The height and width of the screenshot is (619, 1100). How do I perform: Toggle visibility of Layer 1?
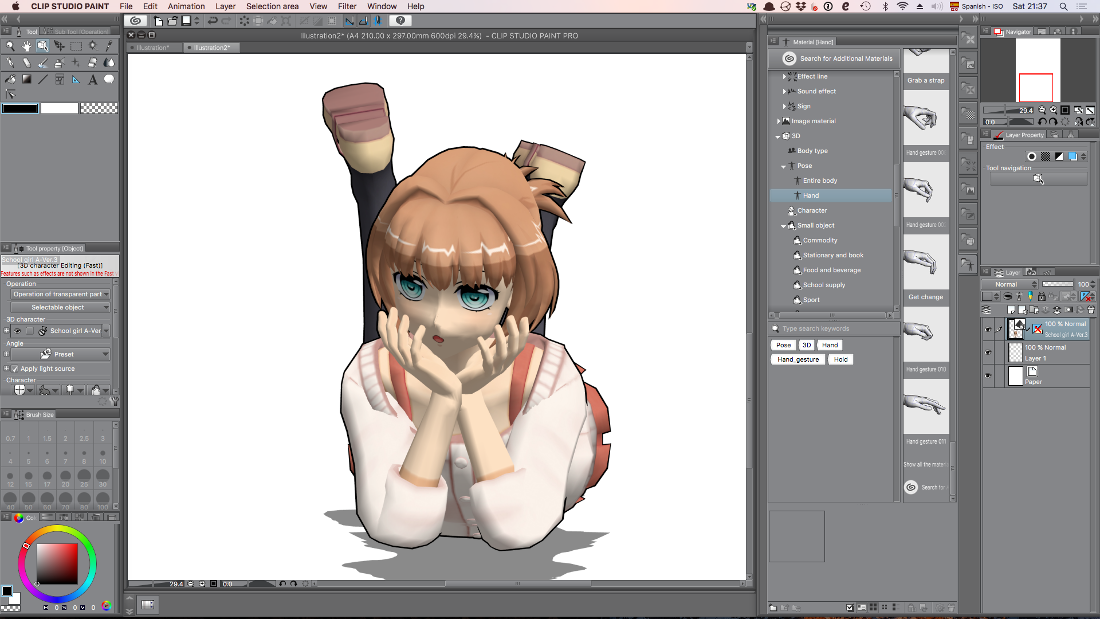(988, 351)
